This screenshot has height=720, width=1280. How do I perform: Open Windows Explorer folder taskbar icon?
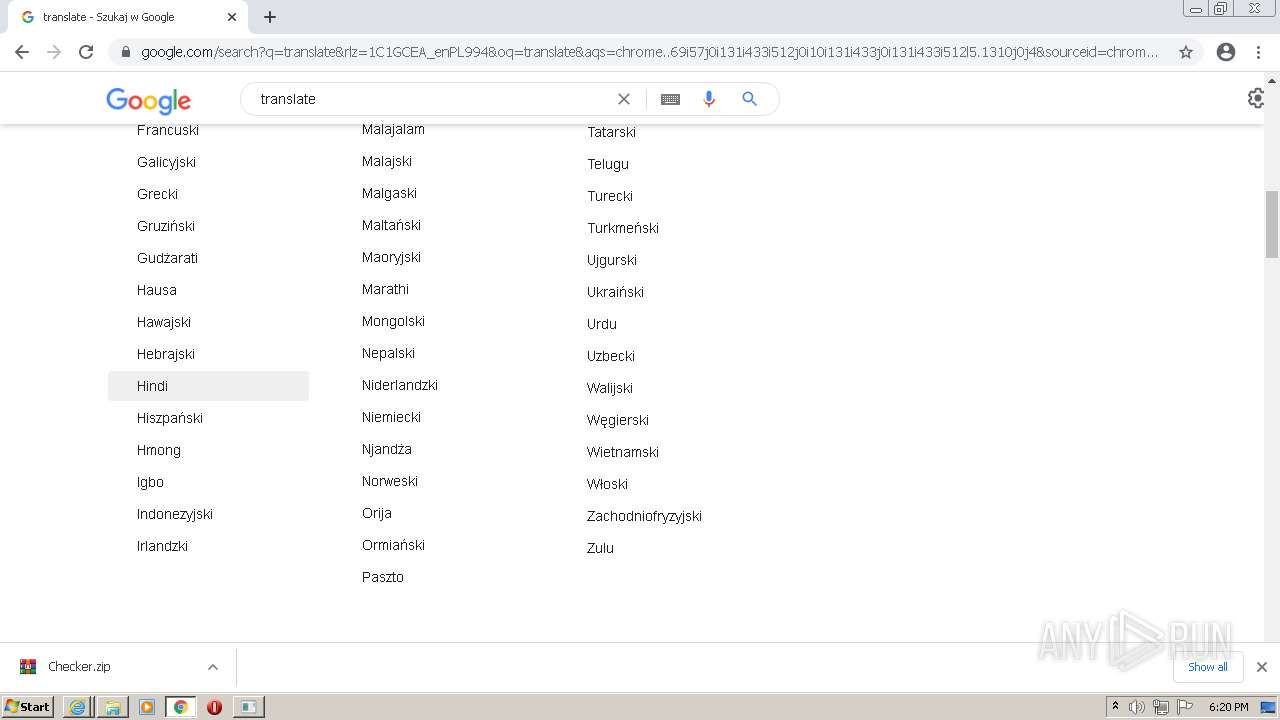tap(112, 707)
